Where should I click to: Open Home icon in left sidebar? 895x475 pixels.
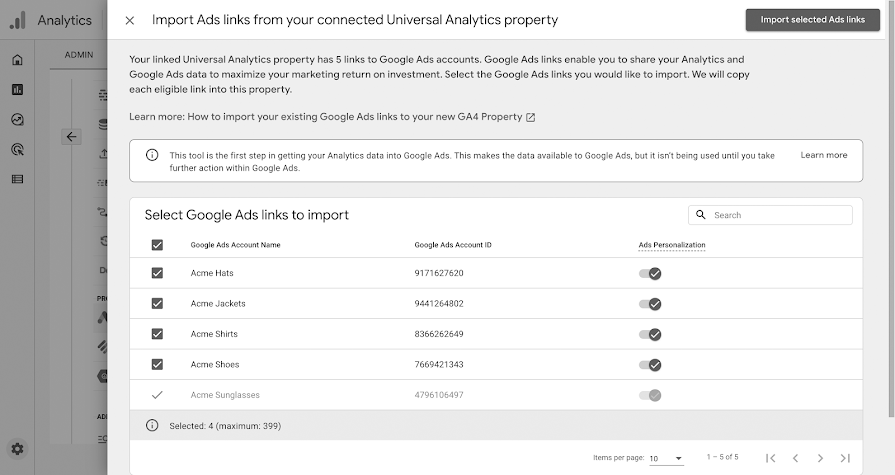pyautogui.click(x=17, y=60)
